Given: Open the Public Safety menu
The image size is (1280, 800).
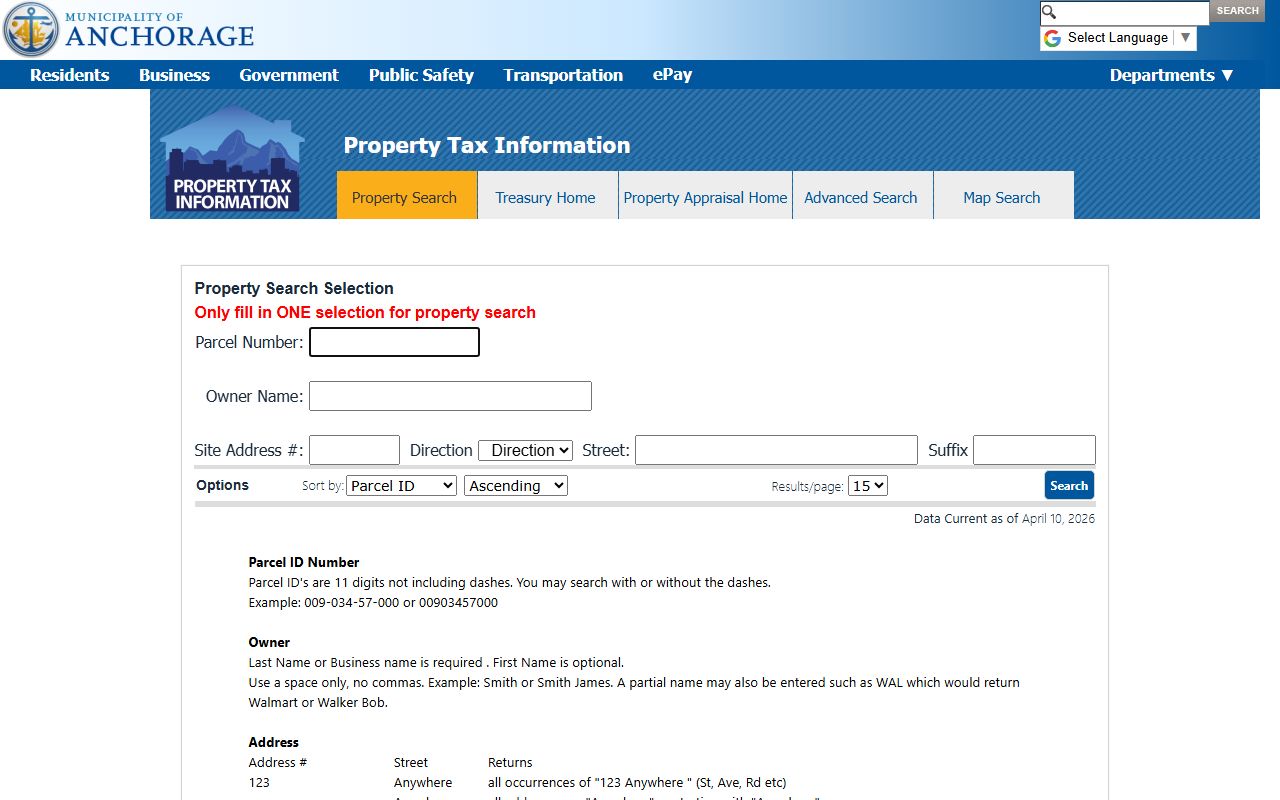Looking at the screenshot, I should [421, 75].
